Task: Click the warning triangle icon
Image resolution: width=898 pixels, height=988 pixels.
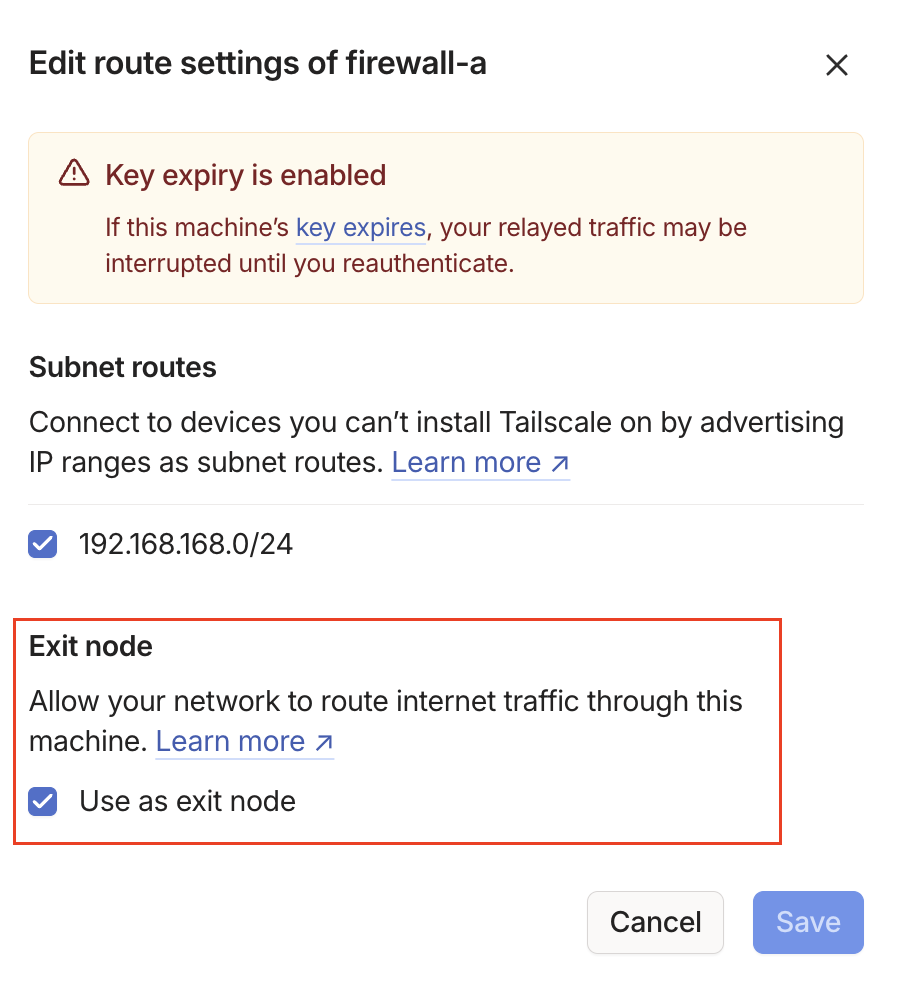Action: point(75,174)
